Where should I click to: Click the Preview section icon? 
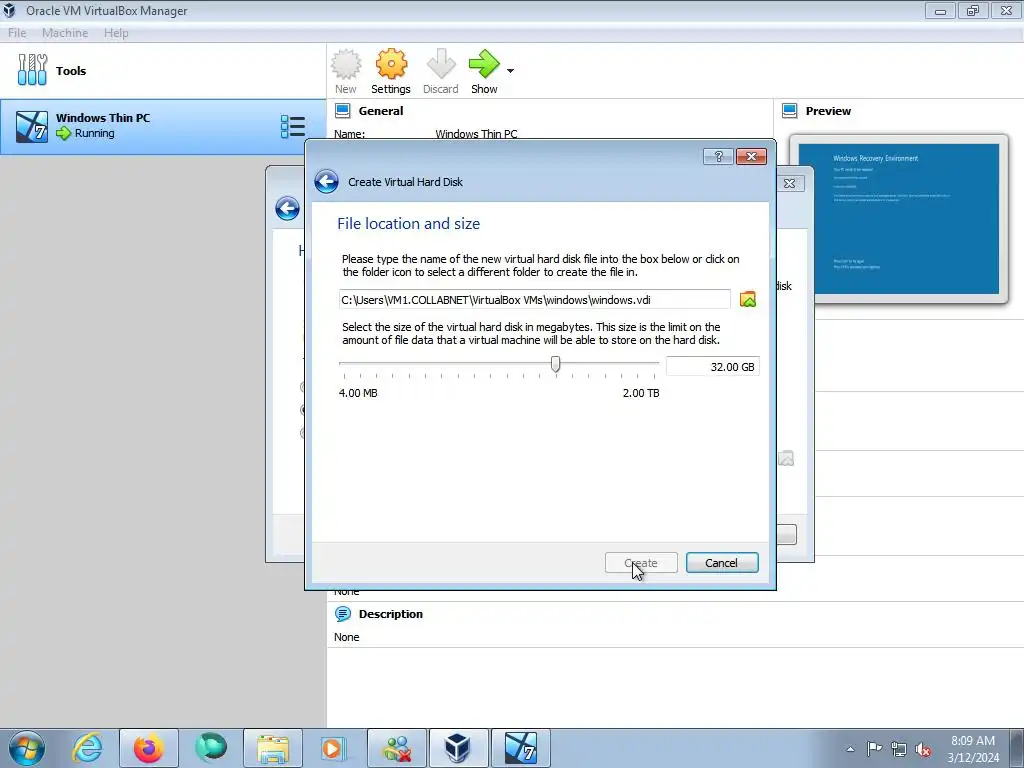[790, 111]
